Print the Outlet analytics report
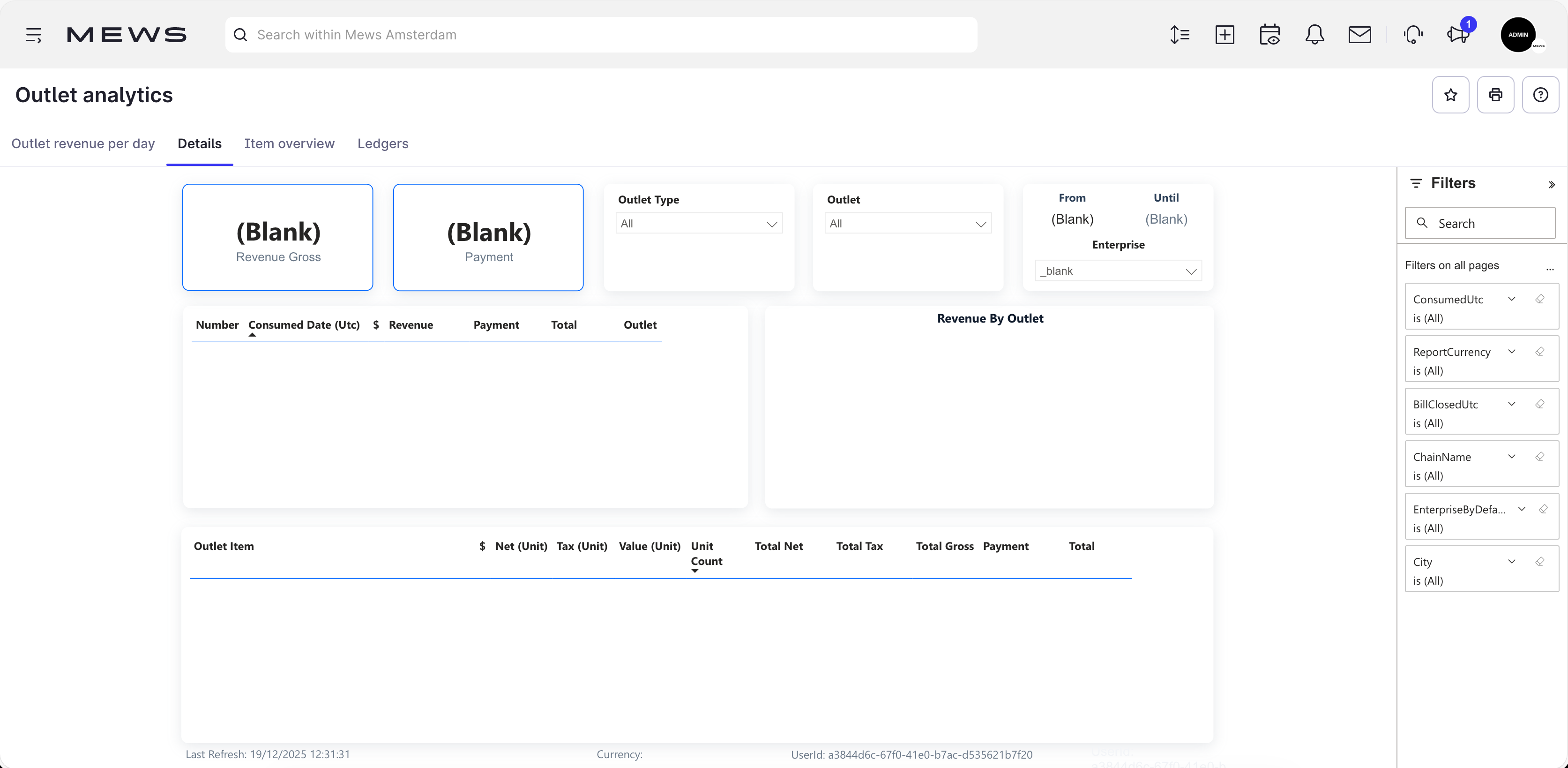 click(x=1495, y=94)
